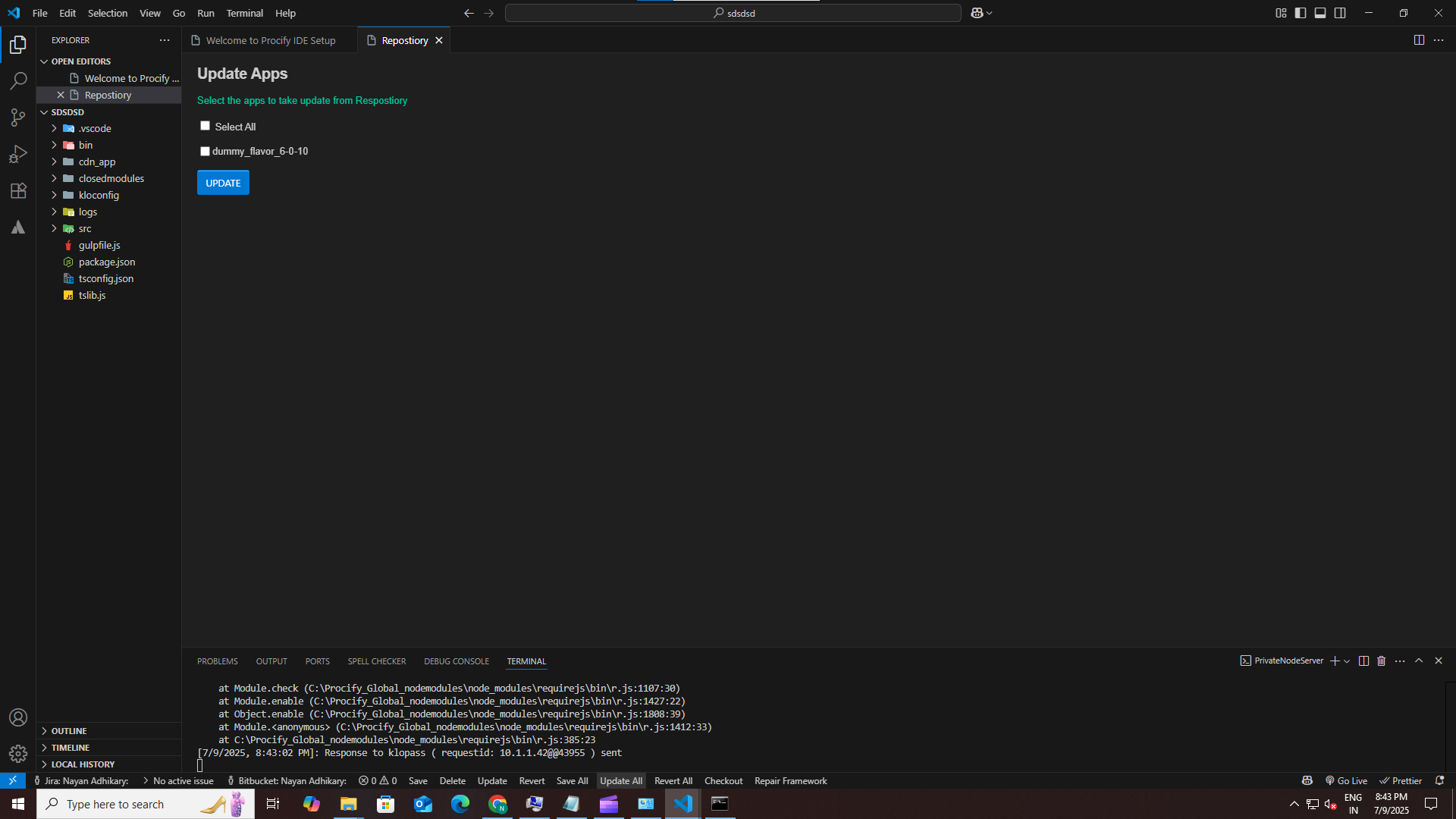The width and height of the screenshot is (1456, 819).
Task: Open the Selection menu
Action: 108,13
